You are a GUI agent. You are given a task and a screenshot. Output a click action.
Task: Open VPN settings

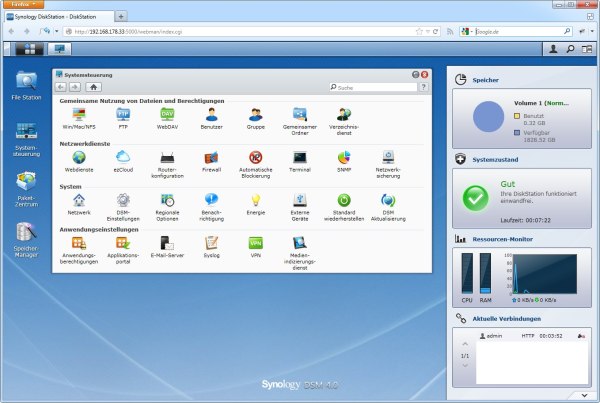256,247
